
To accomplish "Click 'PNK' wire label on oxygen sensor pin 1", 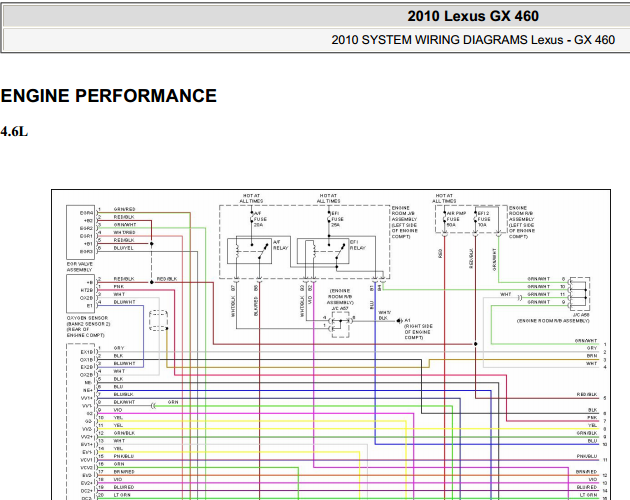I will 119,287.
